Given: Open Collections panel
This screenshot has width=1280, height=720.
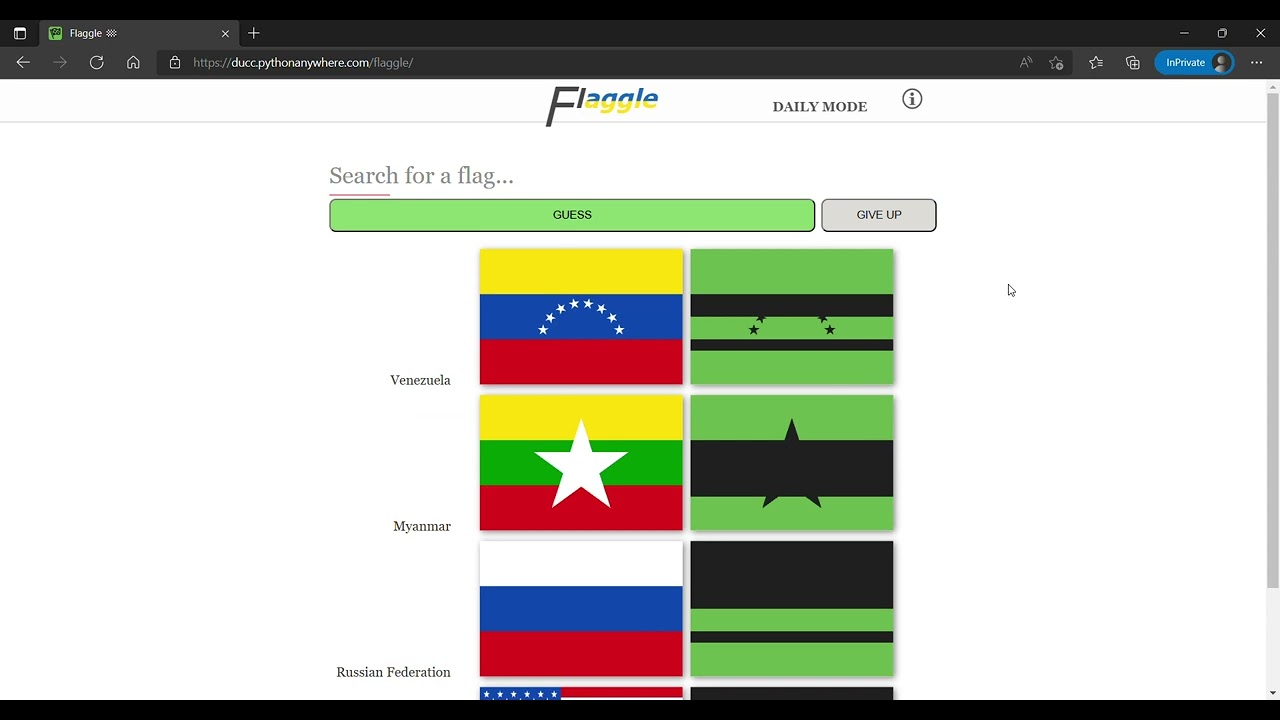Looking at the screenshot, I should [x=1133, y=62].
